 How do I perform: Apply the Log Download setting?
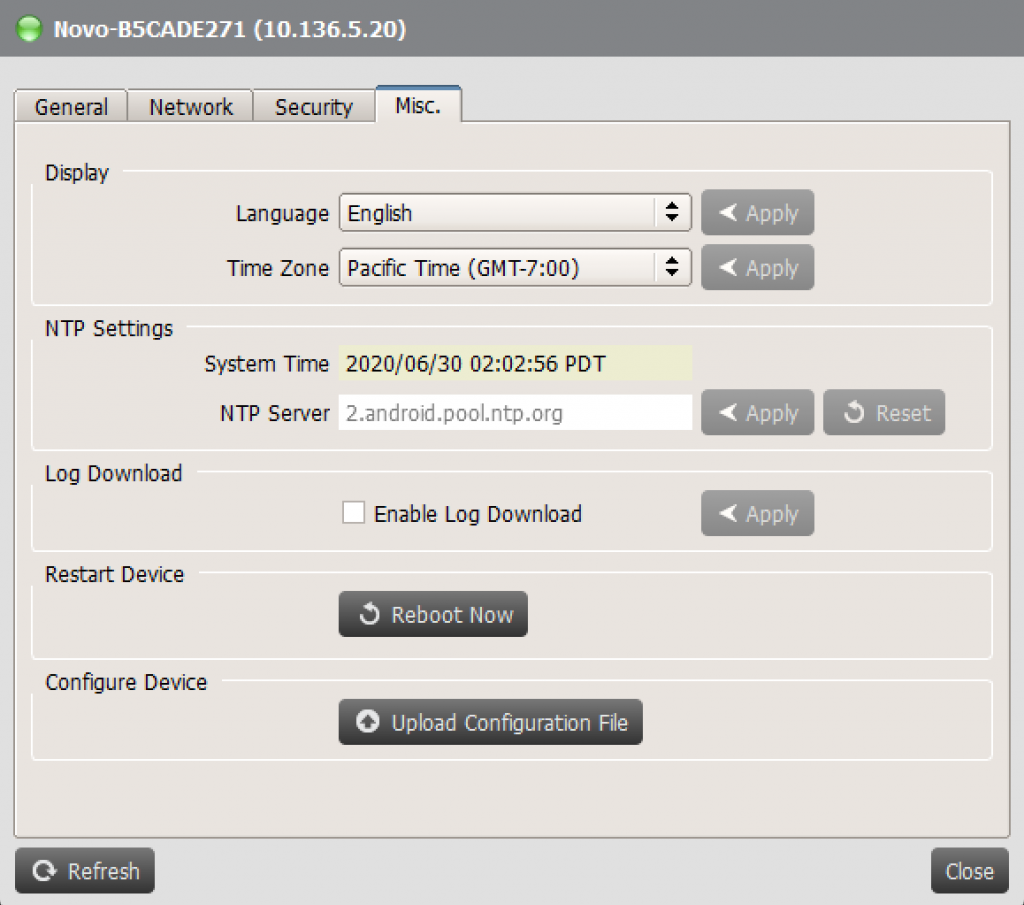pyautogui.click(x=758, y=513)
